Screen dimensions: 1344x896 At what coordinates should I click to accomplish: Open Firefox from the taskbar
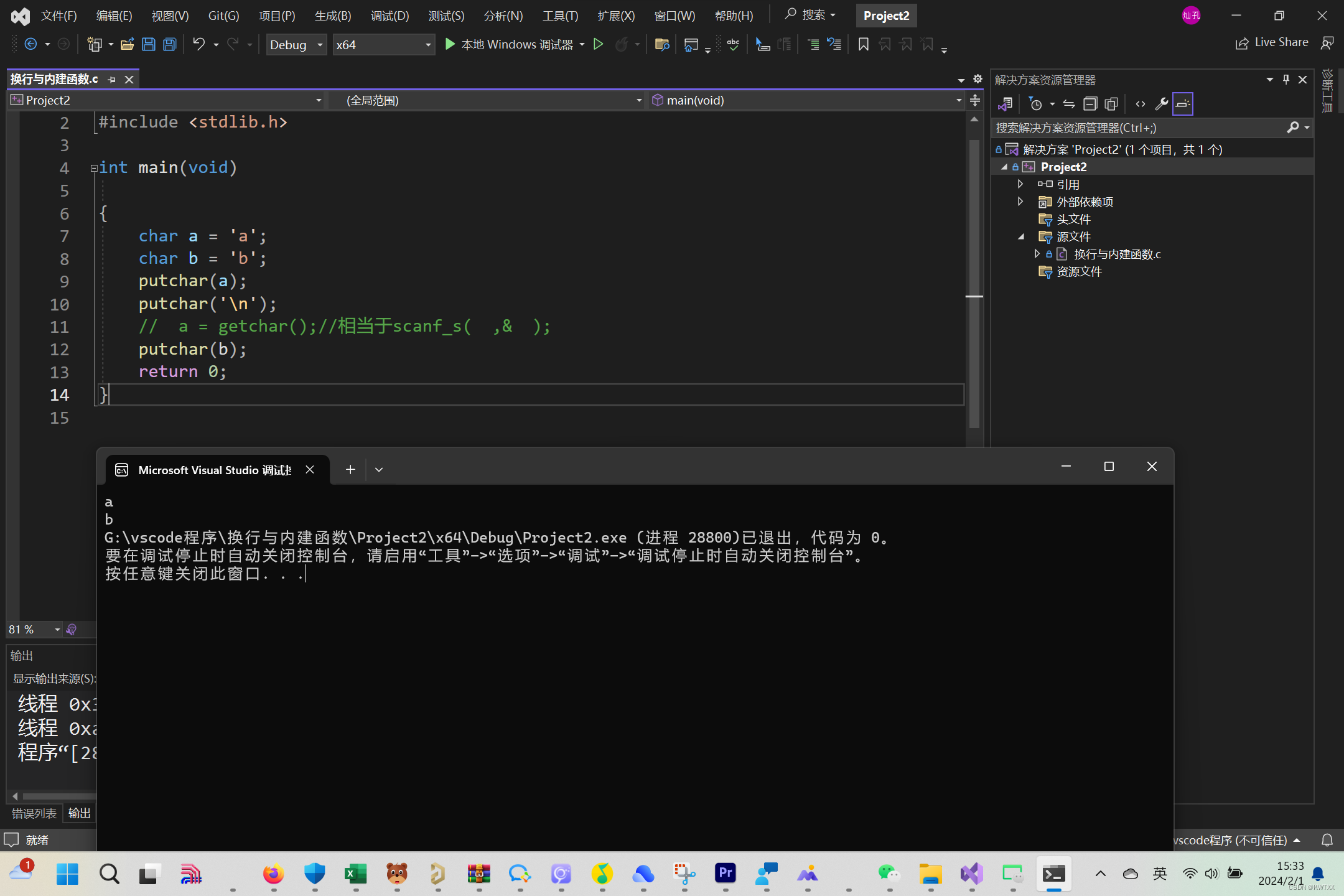[x=273, y=874]
